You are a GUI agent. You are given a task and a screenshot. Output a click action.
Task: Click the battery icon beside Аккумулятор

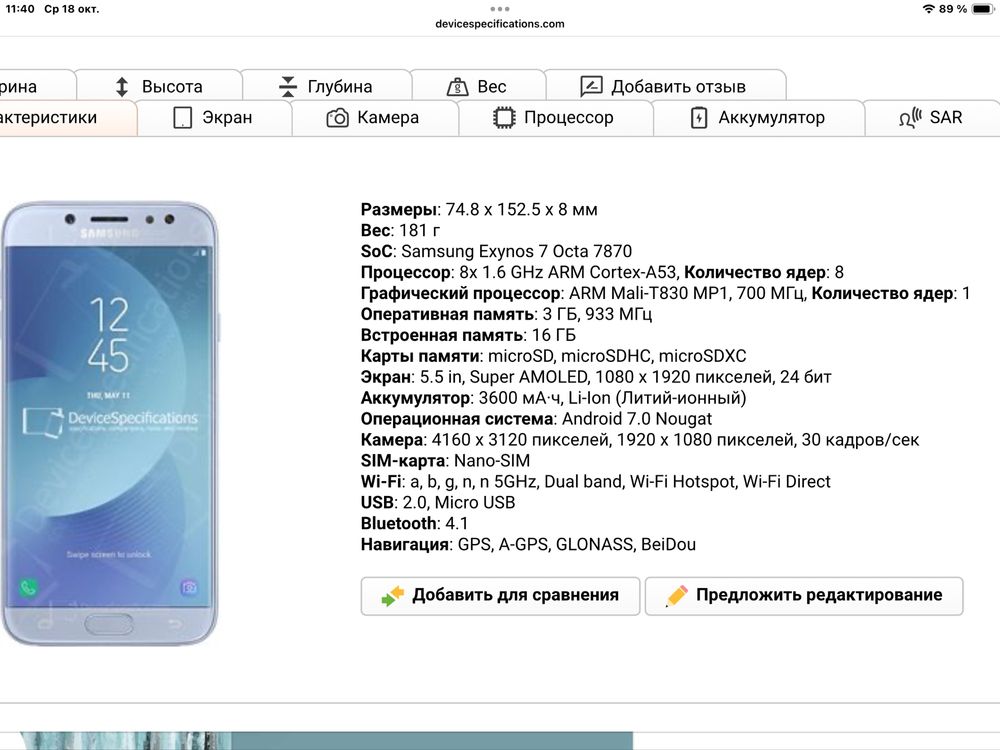699,118
